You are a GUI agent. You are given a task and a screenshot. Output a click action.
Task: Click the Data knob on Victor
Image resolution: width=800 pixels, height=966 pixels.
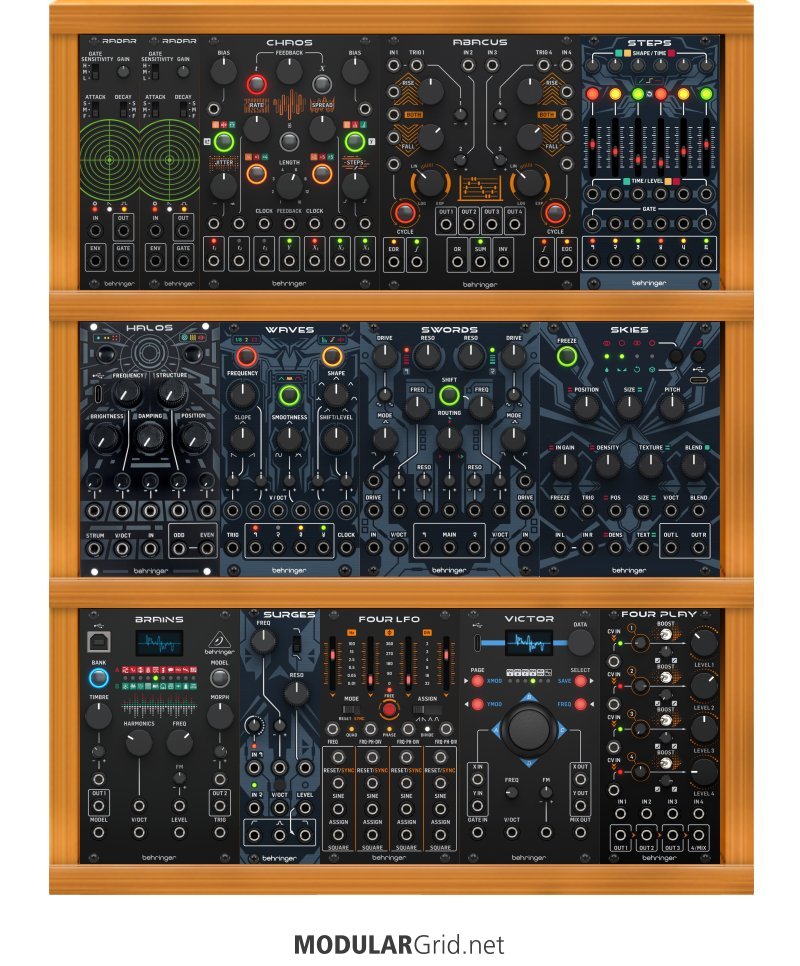[580, 643]
